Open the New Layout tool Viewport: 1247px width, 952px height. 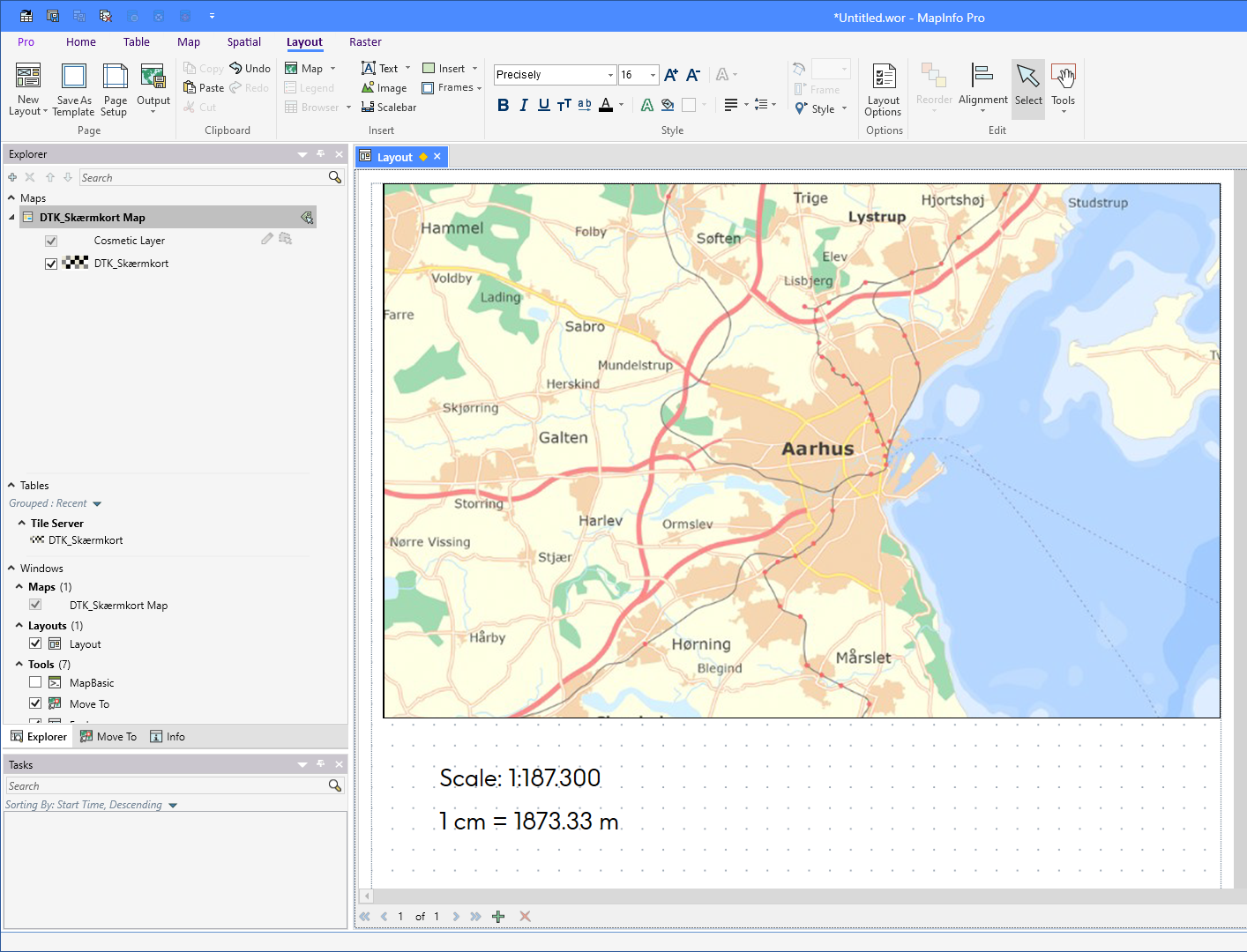coord(27,87)
